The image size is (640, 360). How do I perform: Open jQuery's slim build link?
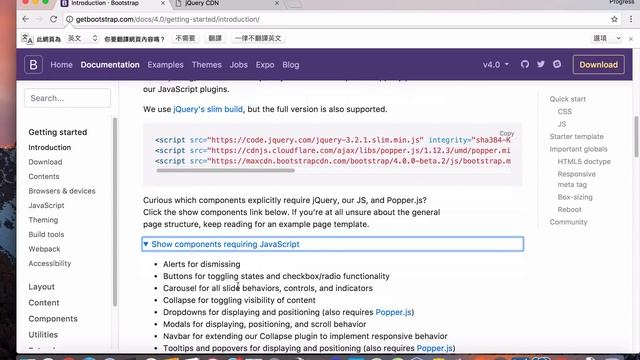point(208,109)
